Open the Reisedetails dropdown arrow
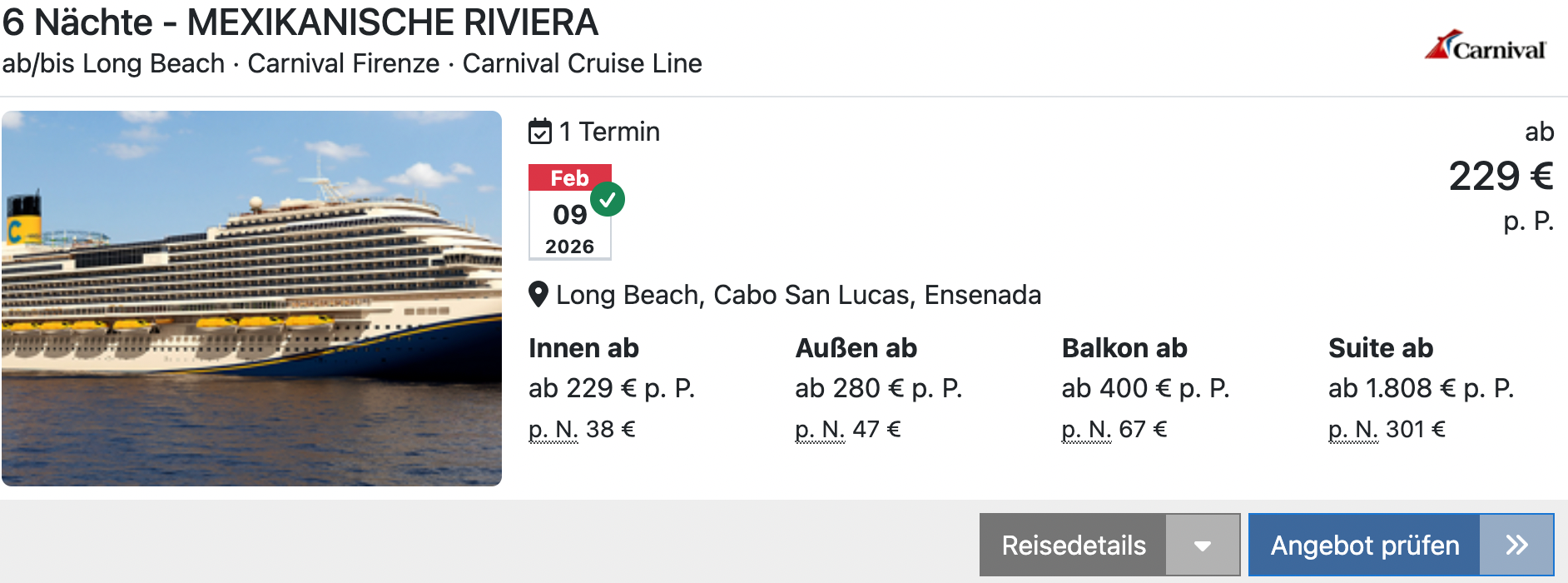1568x583 pixels. pos(1202,546)
